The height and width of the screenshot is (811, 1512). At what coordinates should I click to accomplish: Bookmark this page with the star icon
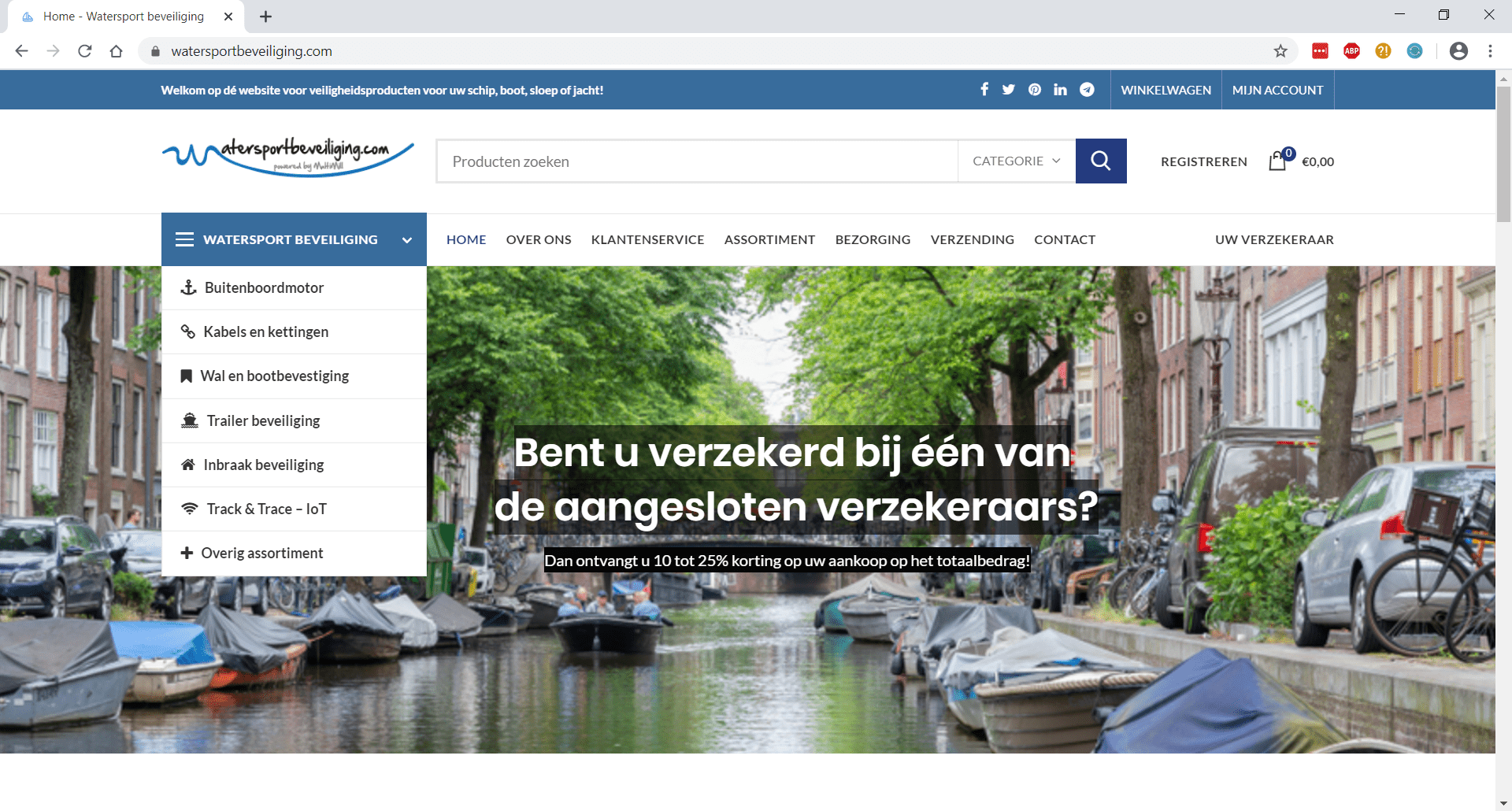tap(1280, 51)
